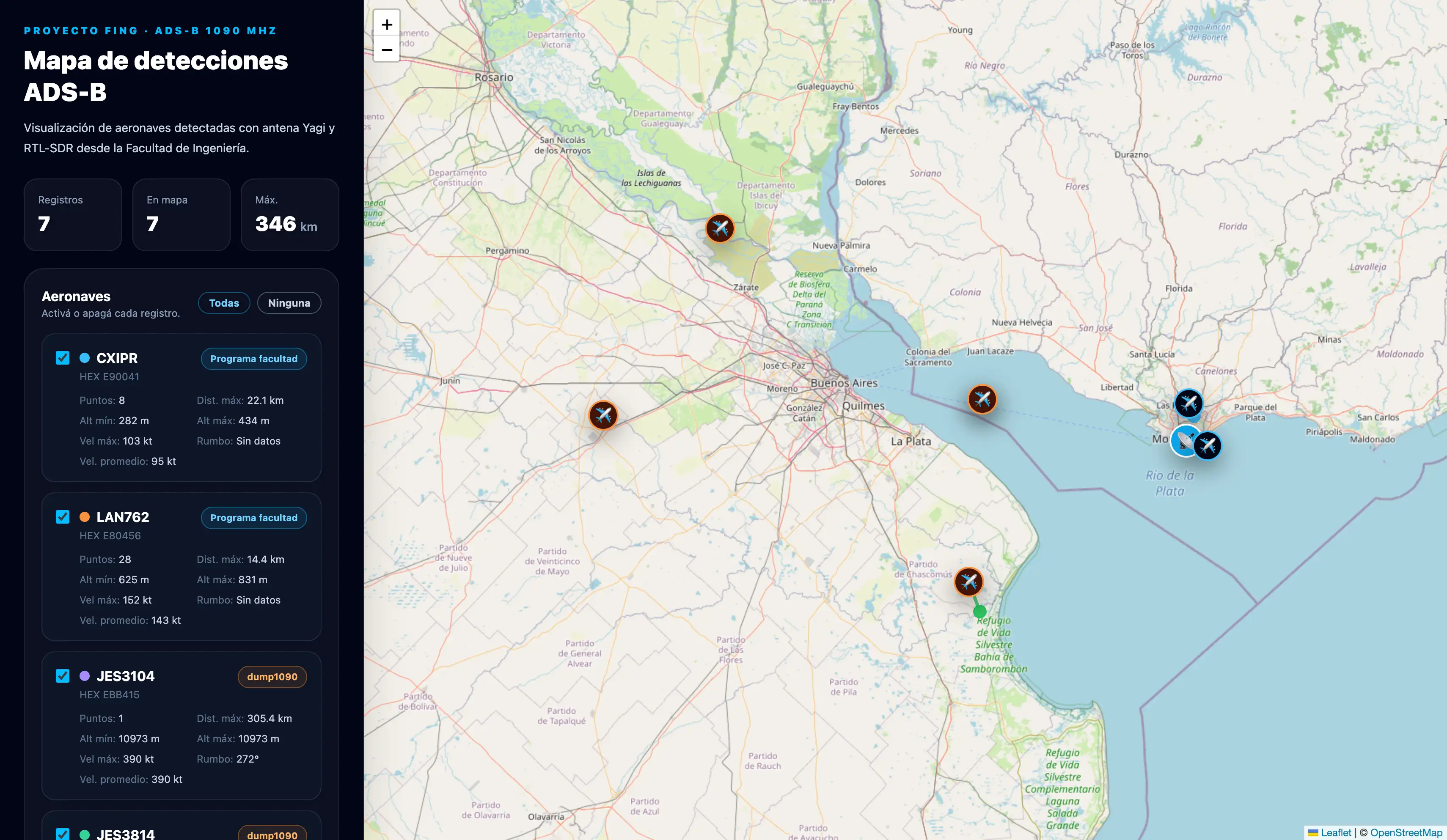Click the plane marker south of Colonia del Sacramento

[x=982, y=398]
